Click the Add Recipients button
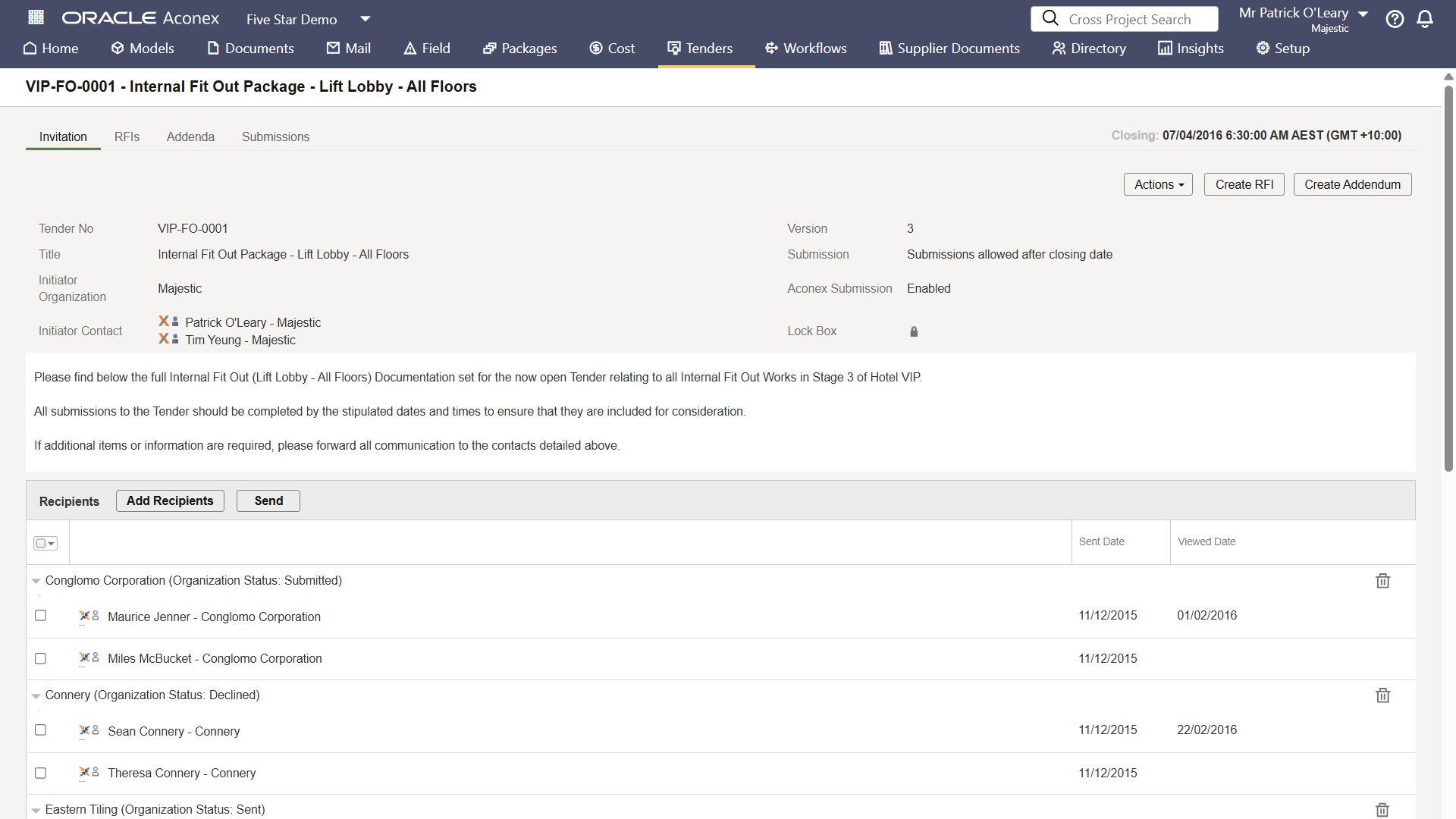1456x819 pixels. (x=170, y=500)
